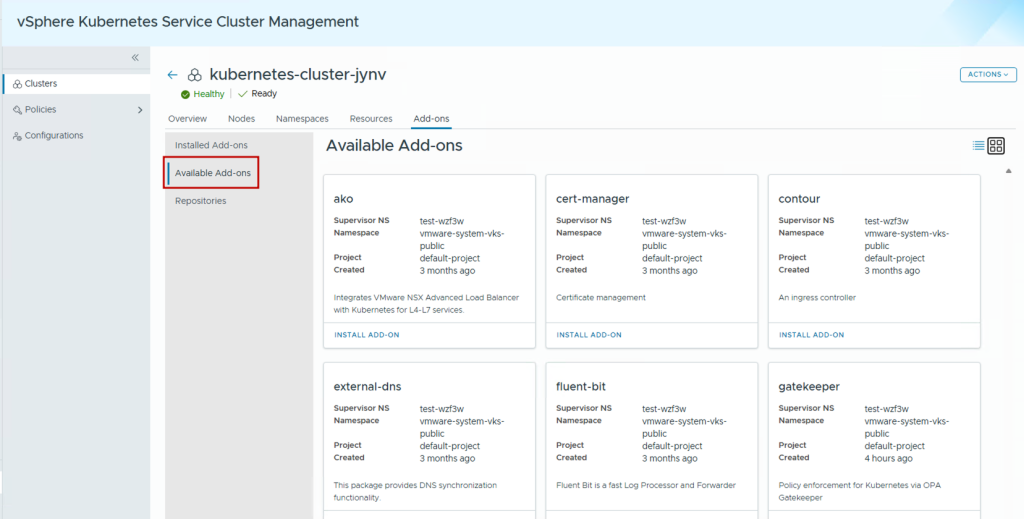The width and height of the screenshot is (1024, 519).
Task: Click the gatekeeper card title
Action: 809,386
